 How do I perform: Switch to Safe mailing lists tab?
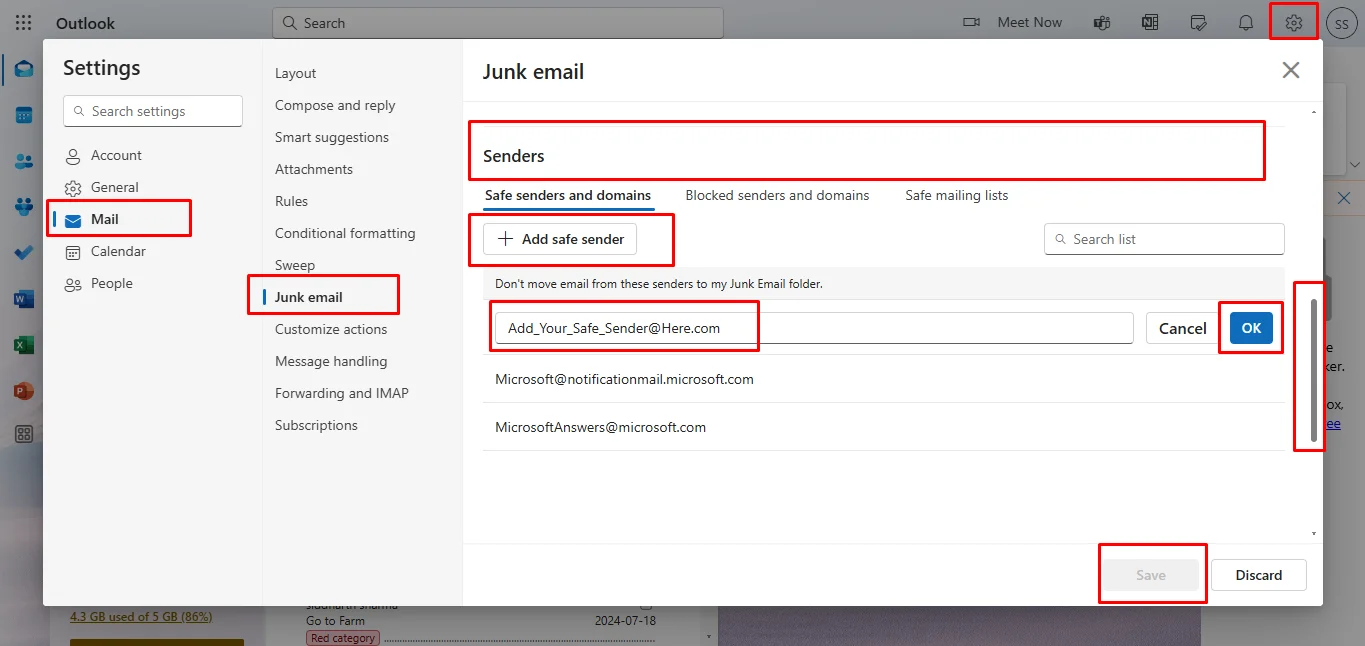(957, 195)
